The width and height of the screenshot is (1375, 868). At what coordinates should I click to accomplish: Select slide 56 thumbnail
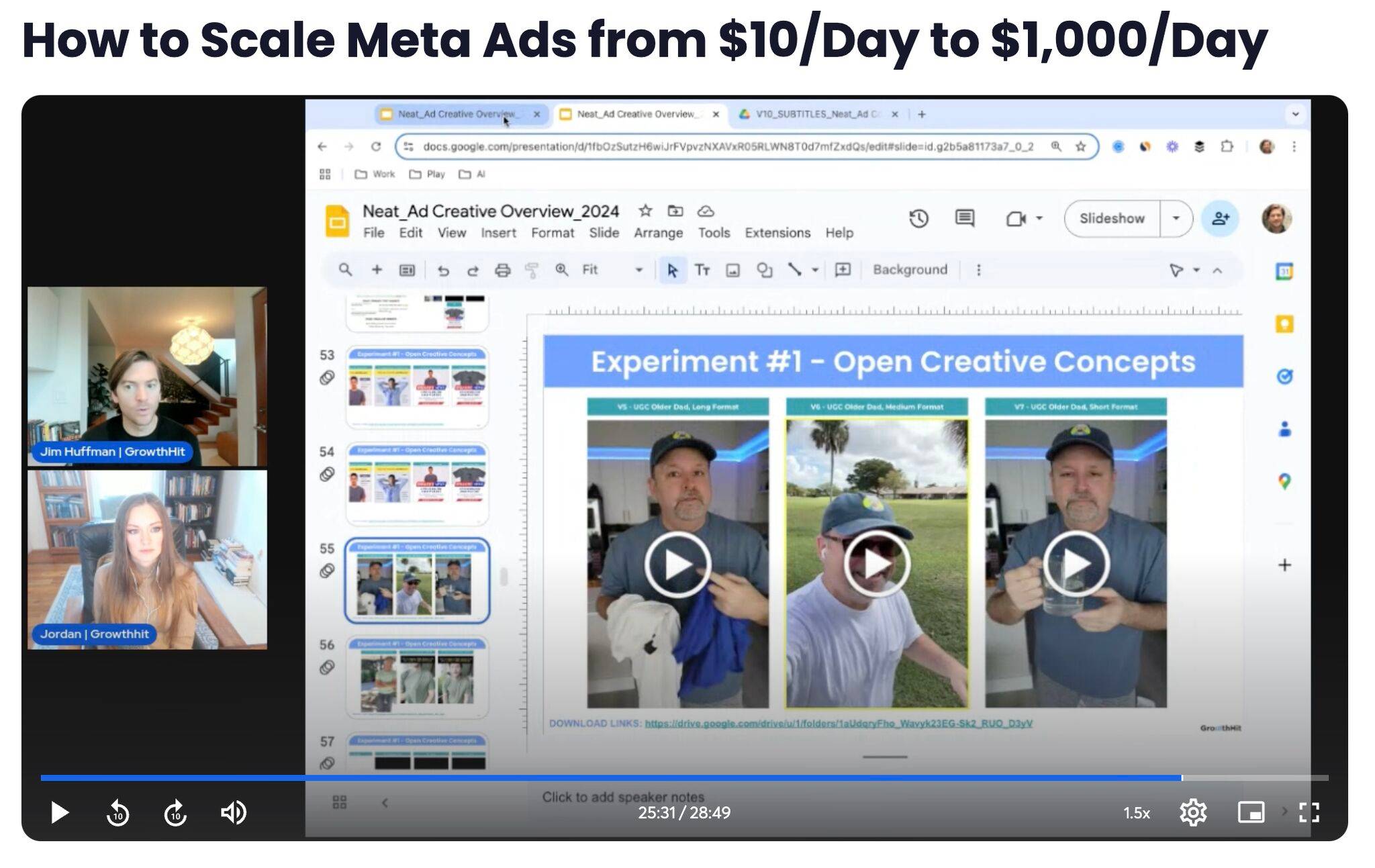417,678
